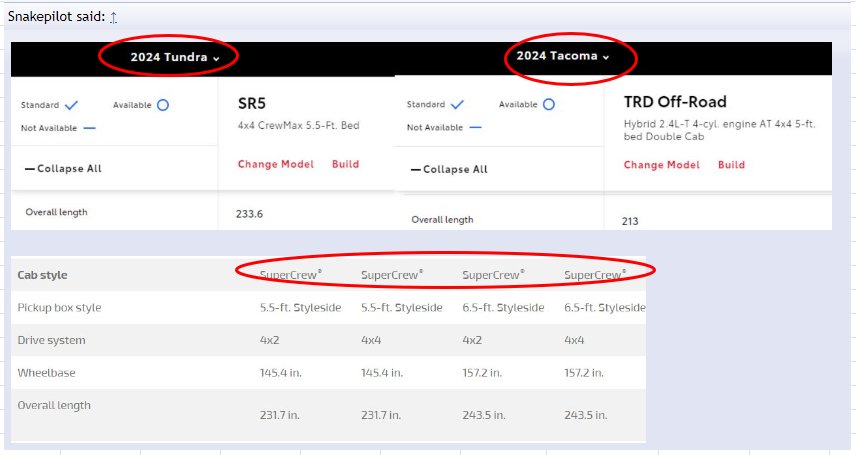The width and height of the screenshot is (856, 455).
Task: Collapse All sections in the Tundra panel
Action: 63,169
